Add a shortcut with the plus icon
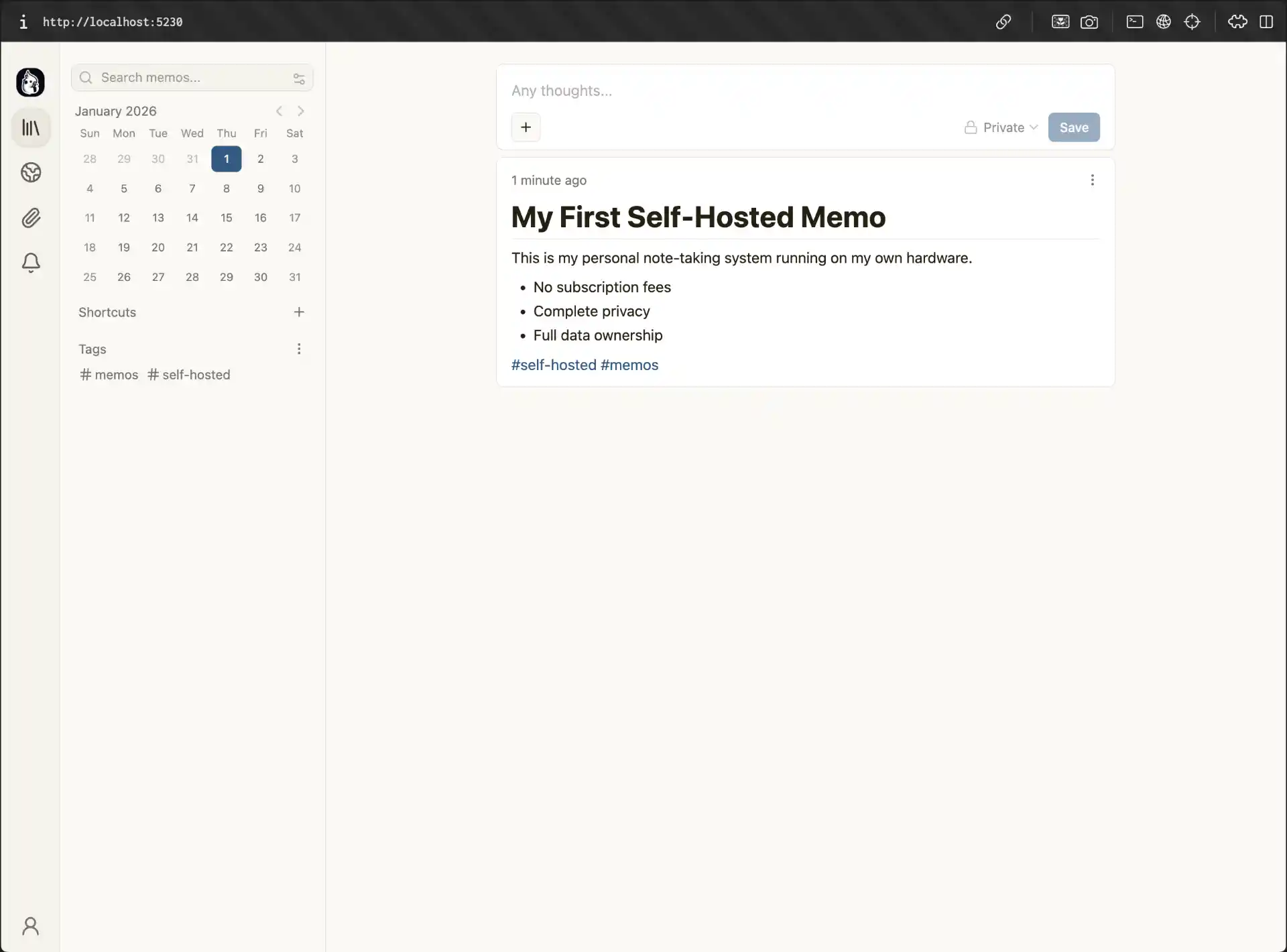 click(299, 312)
